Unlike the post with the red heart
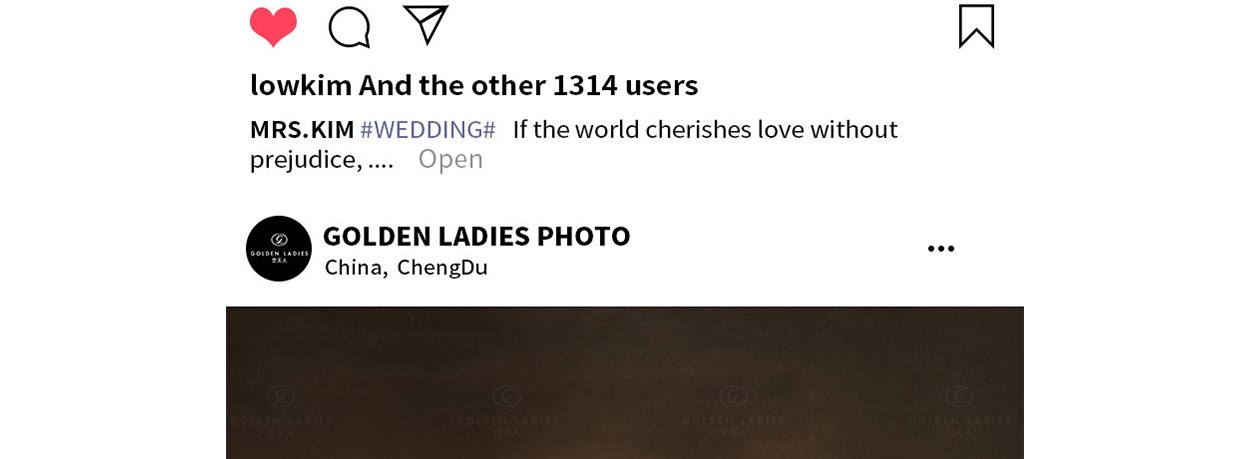Screen dimensions: 1250x459 (273, 27)
